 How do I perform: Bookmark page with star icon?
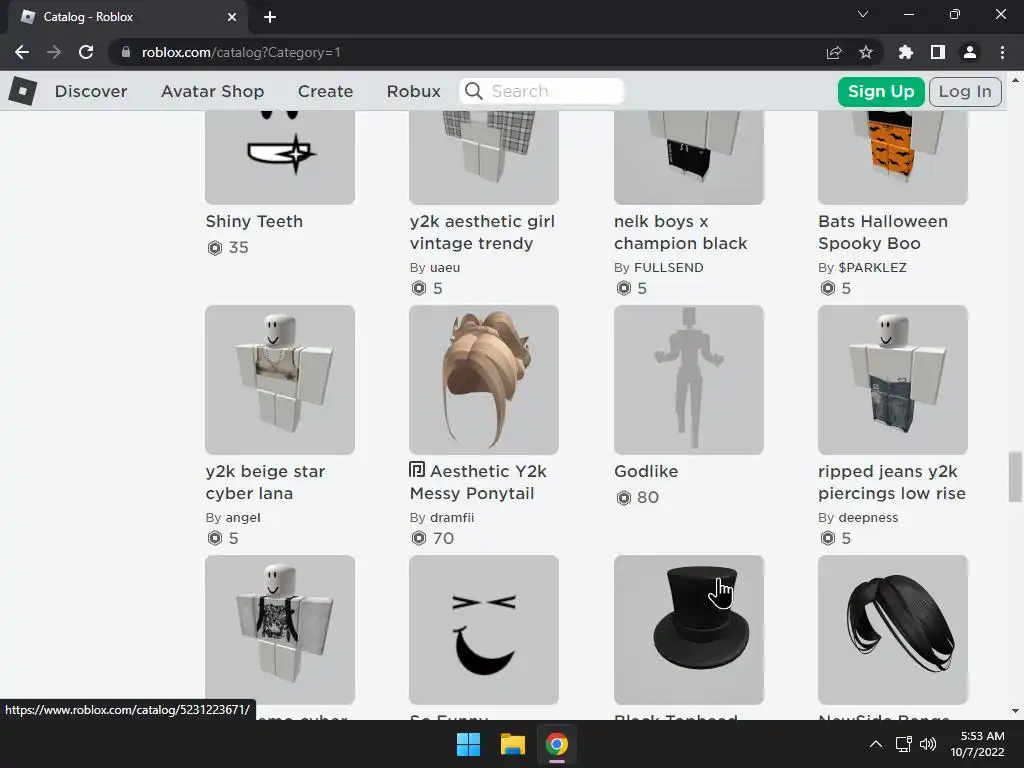click(866, 52)
